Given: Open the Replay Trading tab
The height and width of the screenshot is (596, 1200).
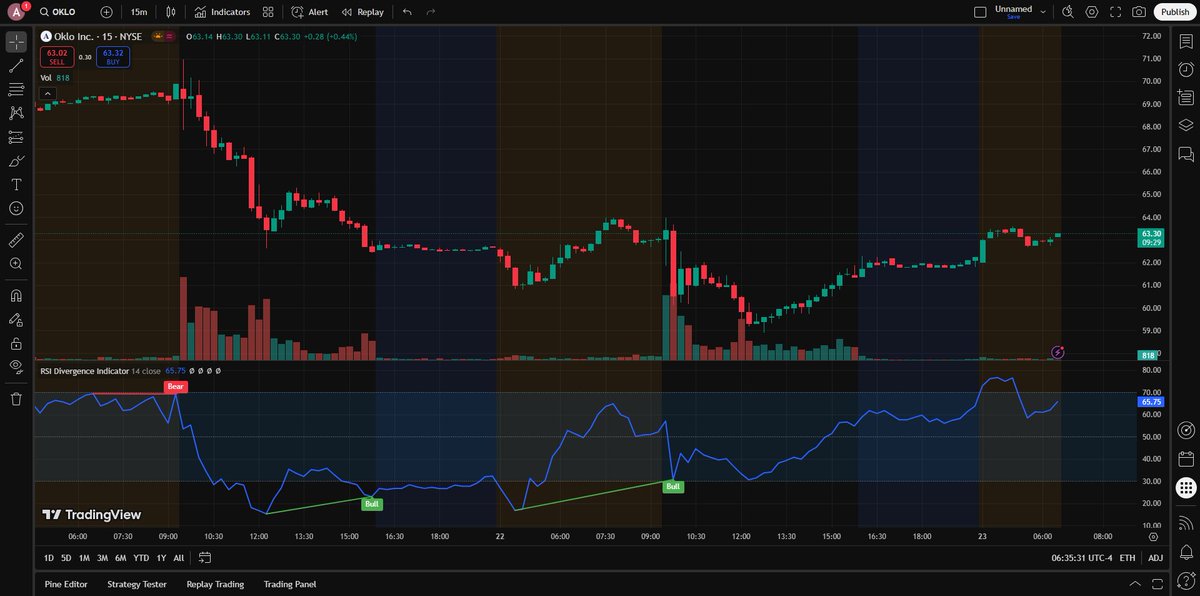Looking at the screenshot, I should (x=215, y=584).
